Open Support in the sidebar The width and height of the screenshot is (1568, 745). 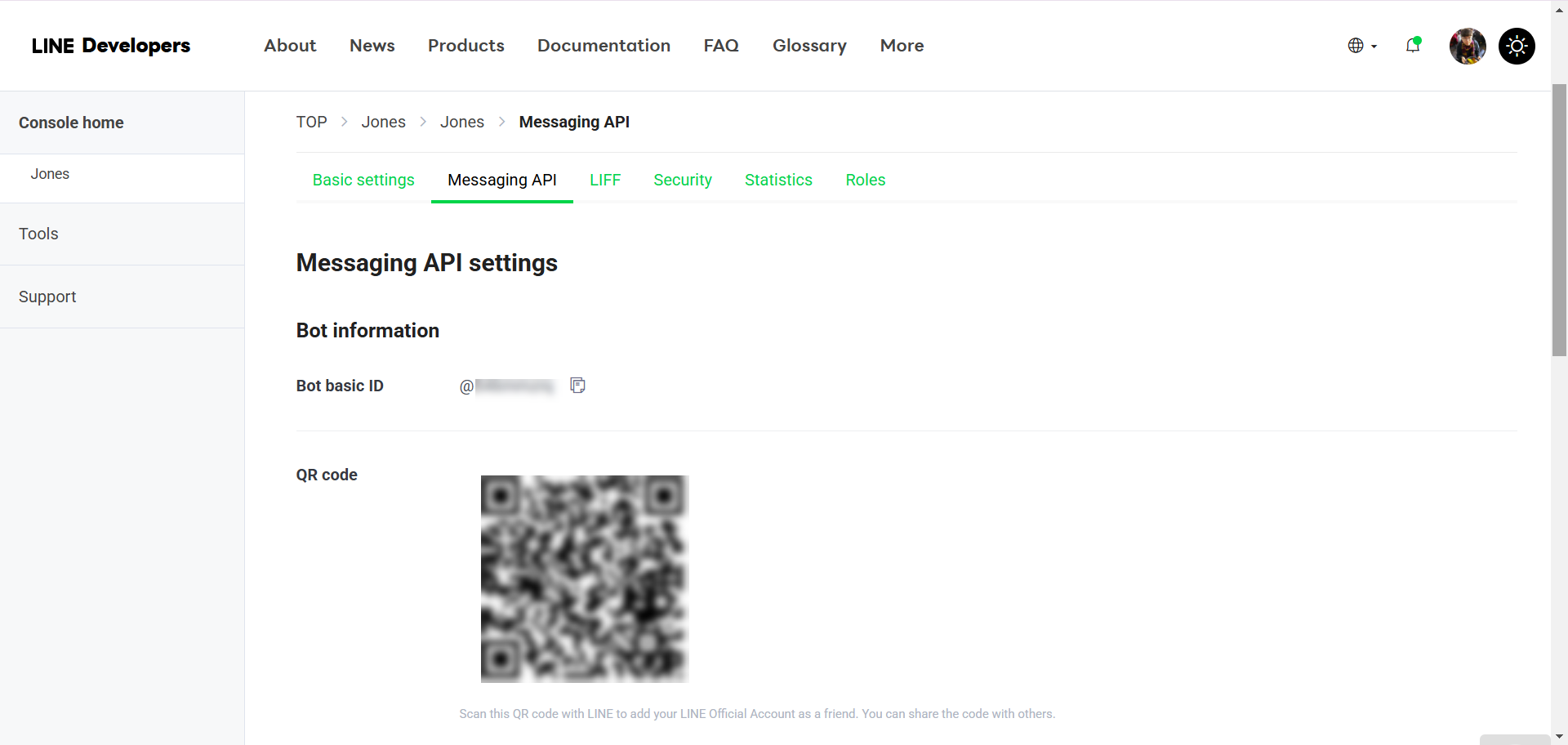pyautogui.click(x=47, y=297)
